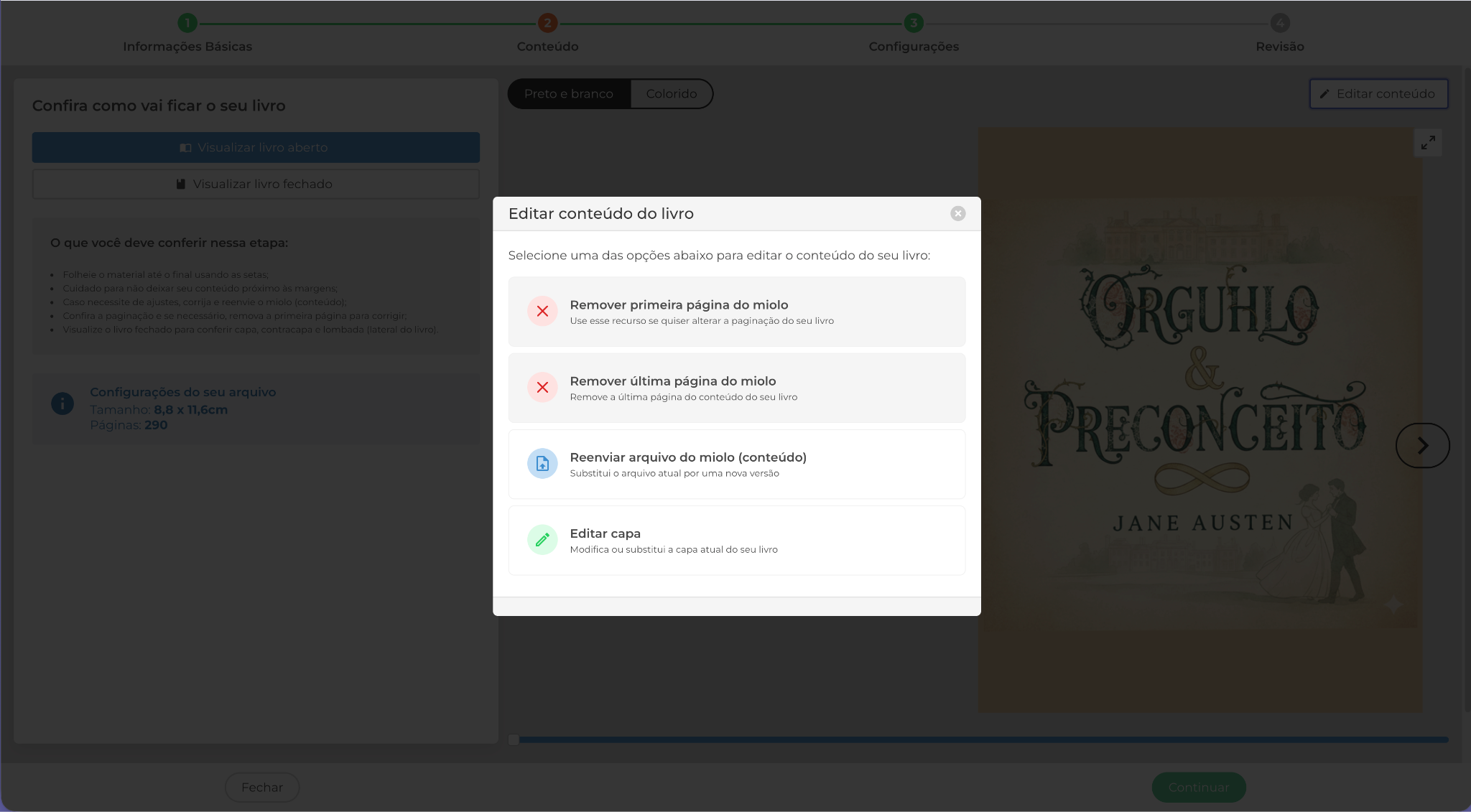Select Remover primeira página do miolo option
Screen dimensions: 1471x812
[736, 312]
